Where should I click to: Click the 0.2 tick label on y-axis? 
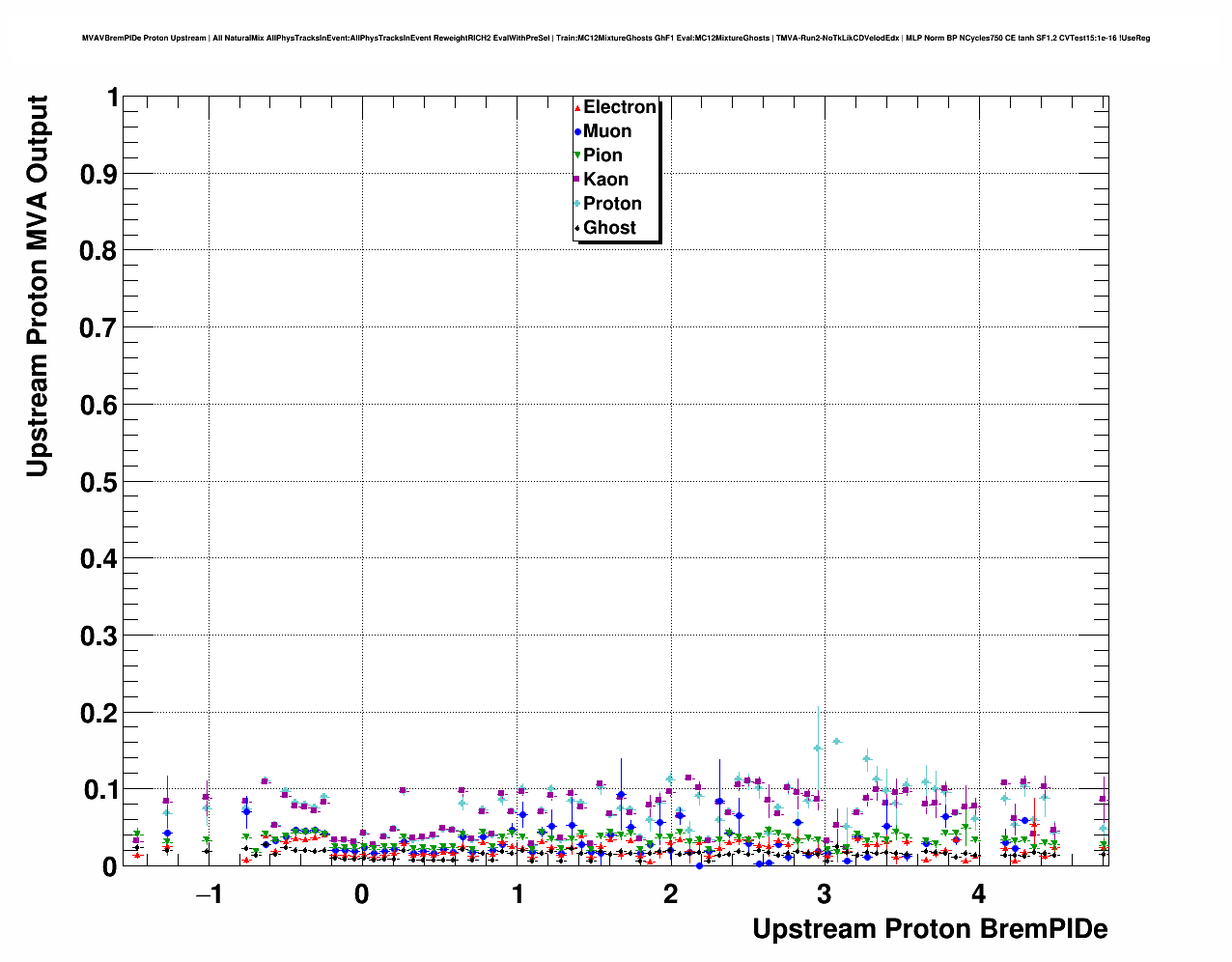[x=98, y=713]
